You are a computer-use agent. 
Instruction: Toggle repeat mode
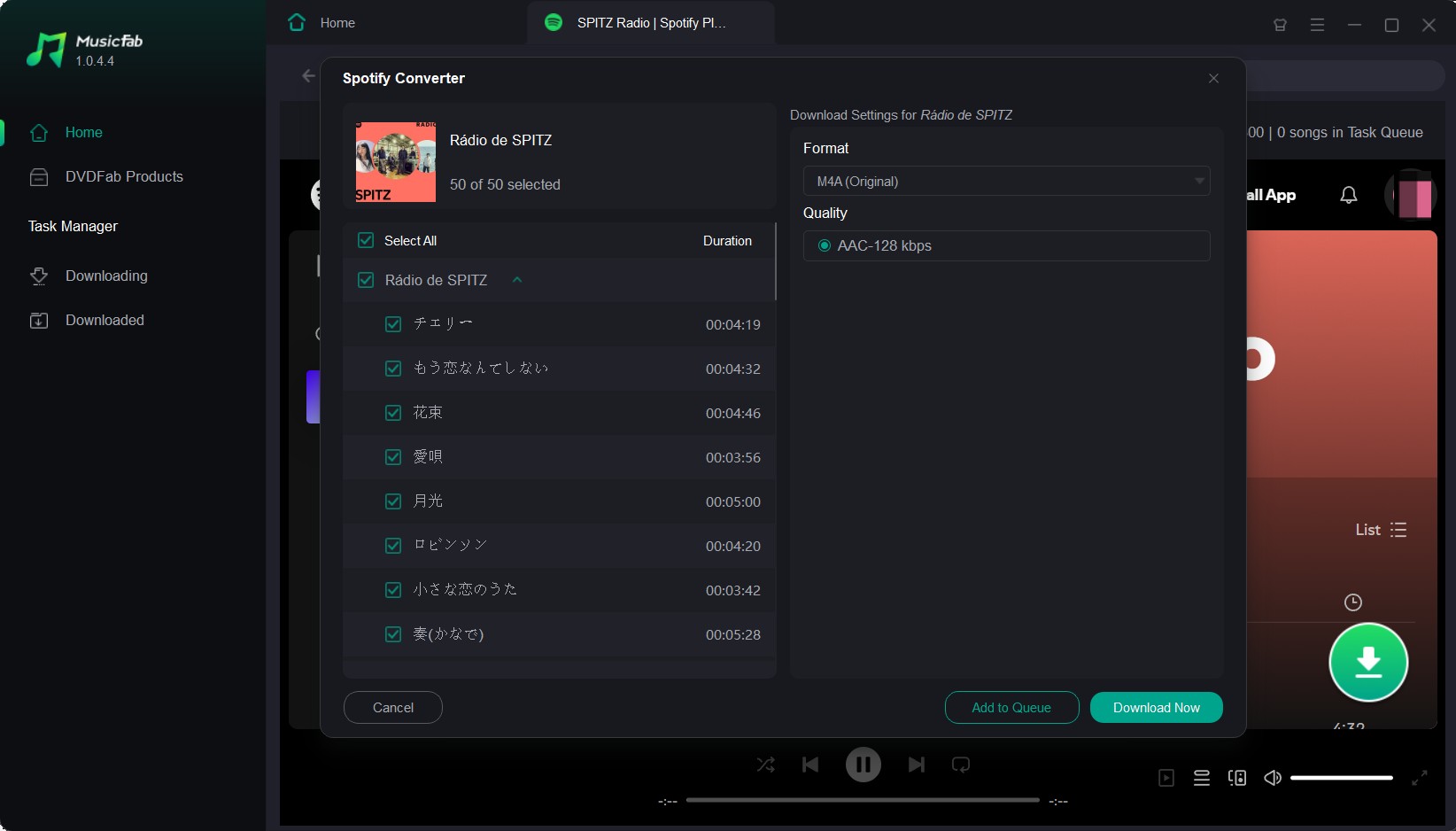961,765
